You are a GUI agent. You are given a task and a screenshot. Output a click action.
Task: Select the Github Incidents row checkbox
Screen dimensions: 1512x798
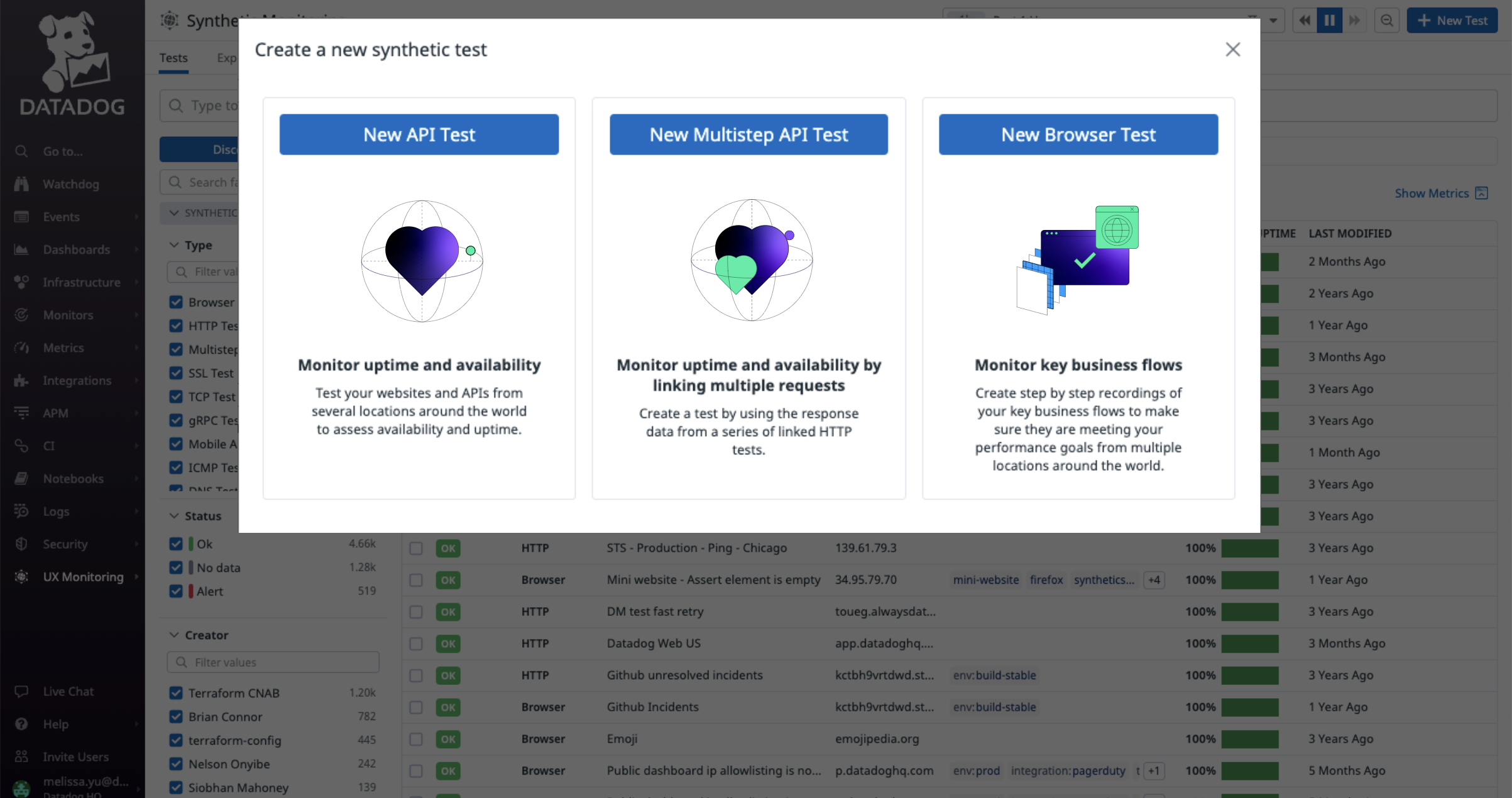click(x=416, y=707)
